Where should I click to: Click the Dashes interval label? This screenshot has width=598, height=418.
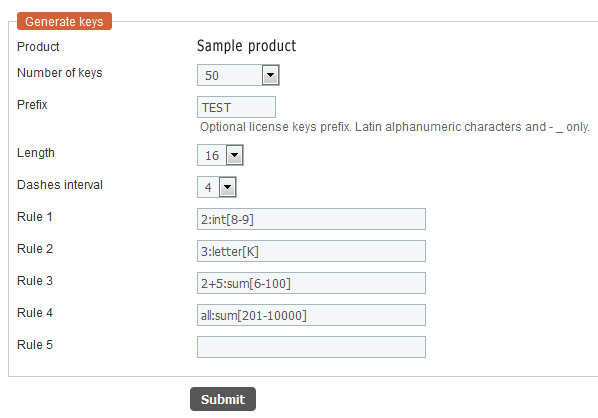(x=60, y=185)
